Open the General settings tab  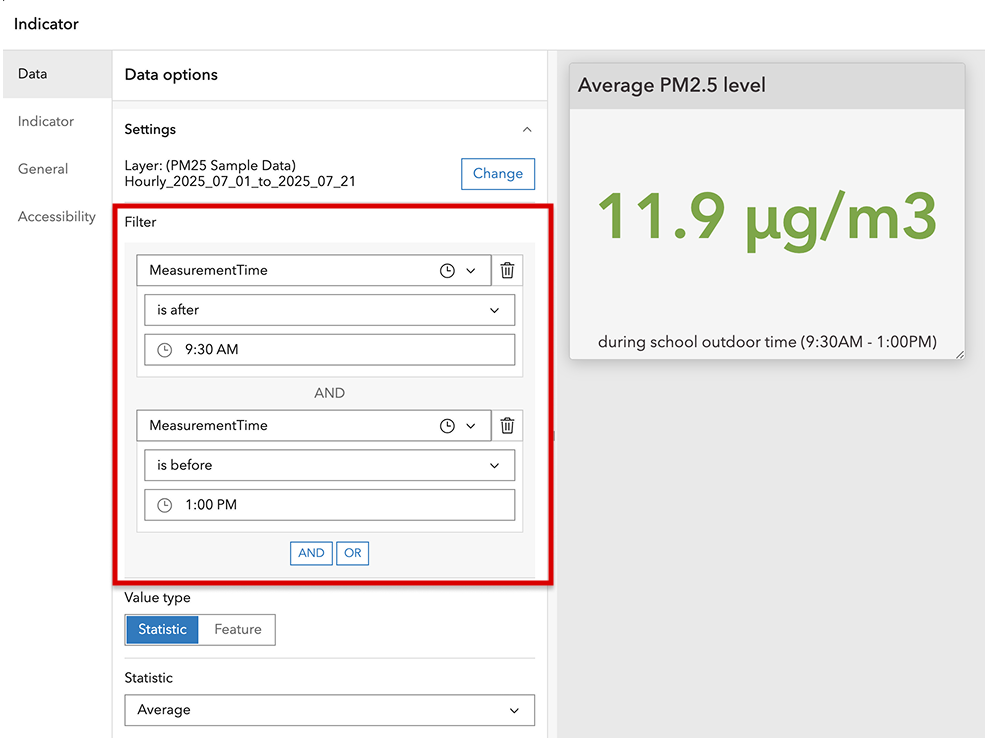point(42,168)
